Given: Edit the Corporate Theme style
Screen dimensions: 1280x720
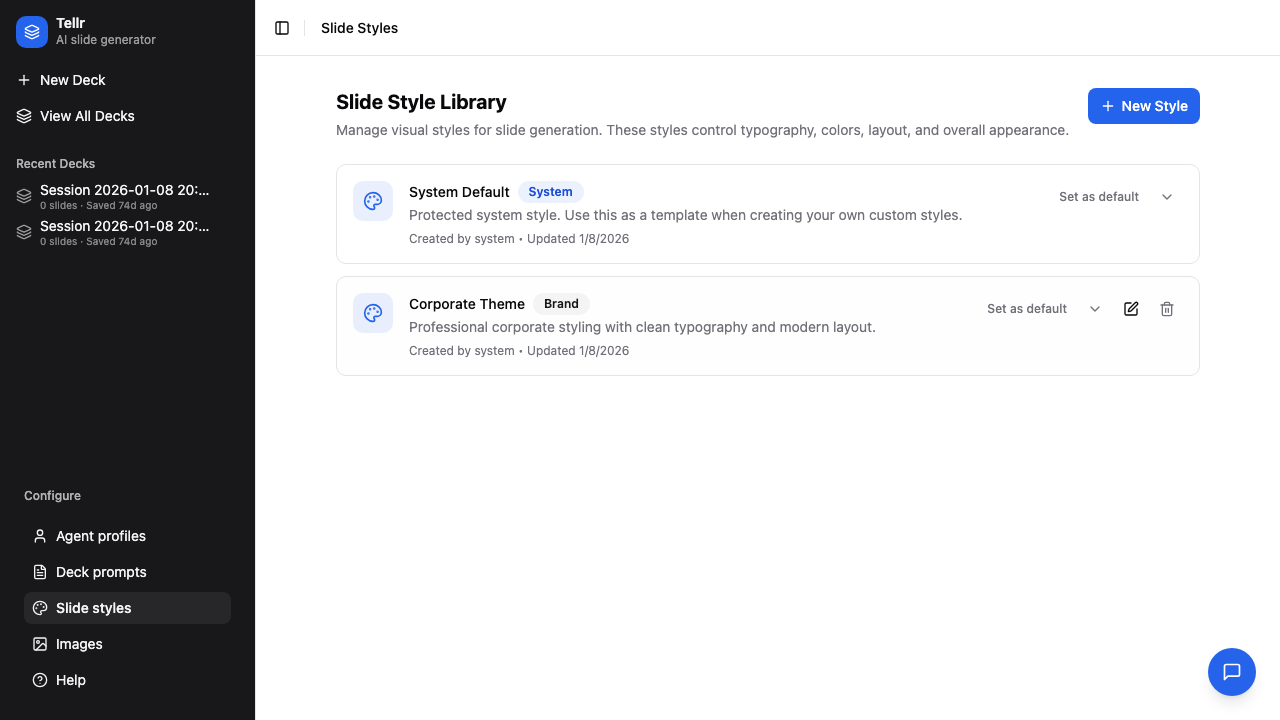Looking at the screenshot, I should (x=1131, y=309).
